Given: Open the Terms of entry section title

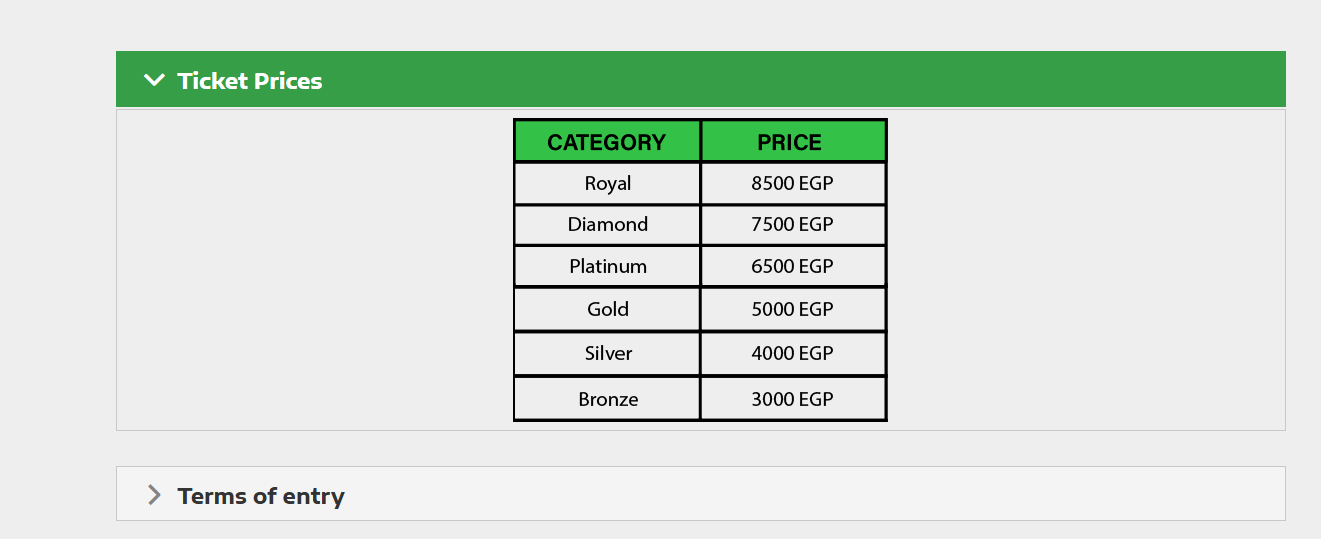Looking at the screenshot, I should (x=261, y=496).
